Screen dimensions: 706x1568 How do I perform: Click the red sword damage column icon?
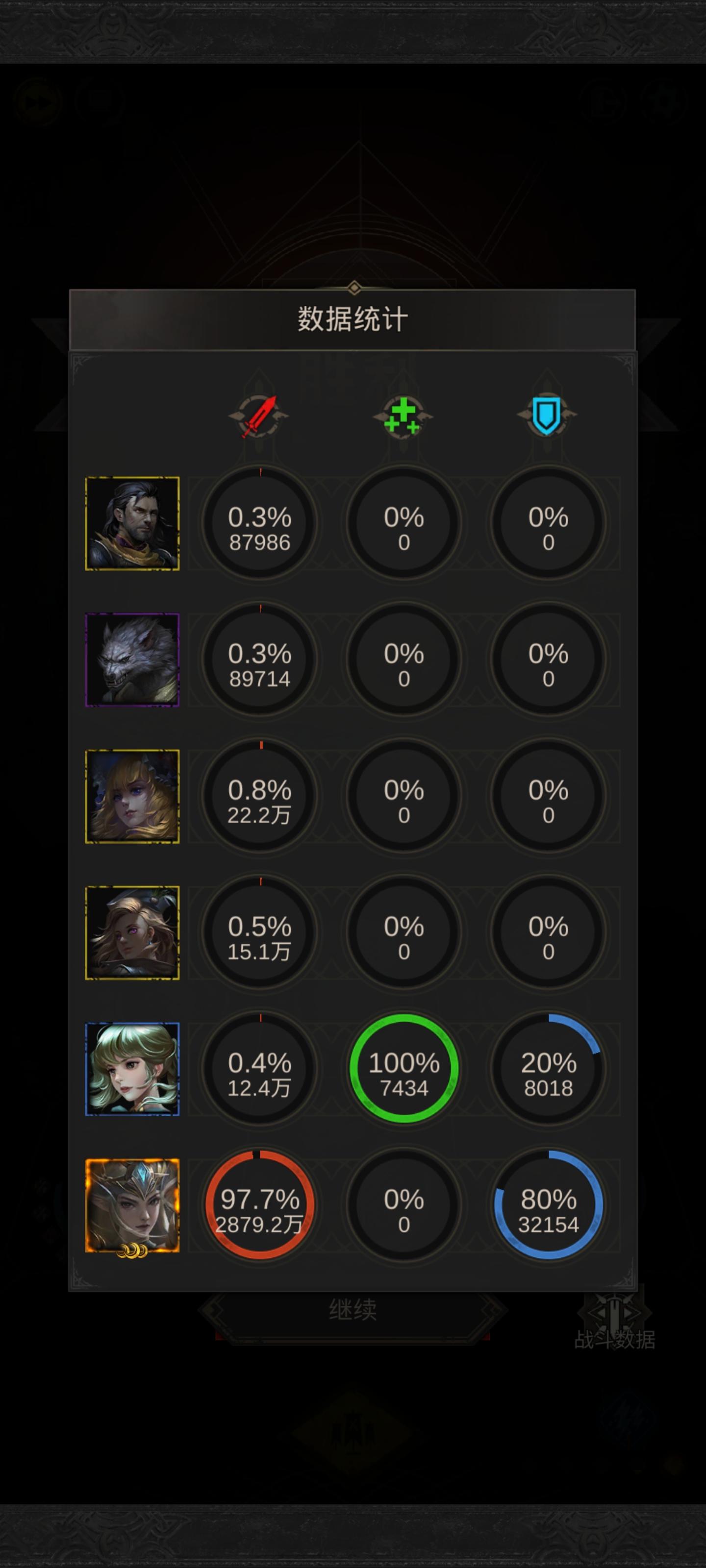(259, 416)
